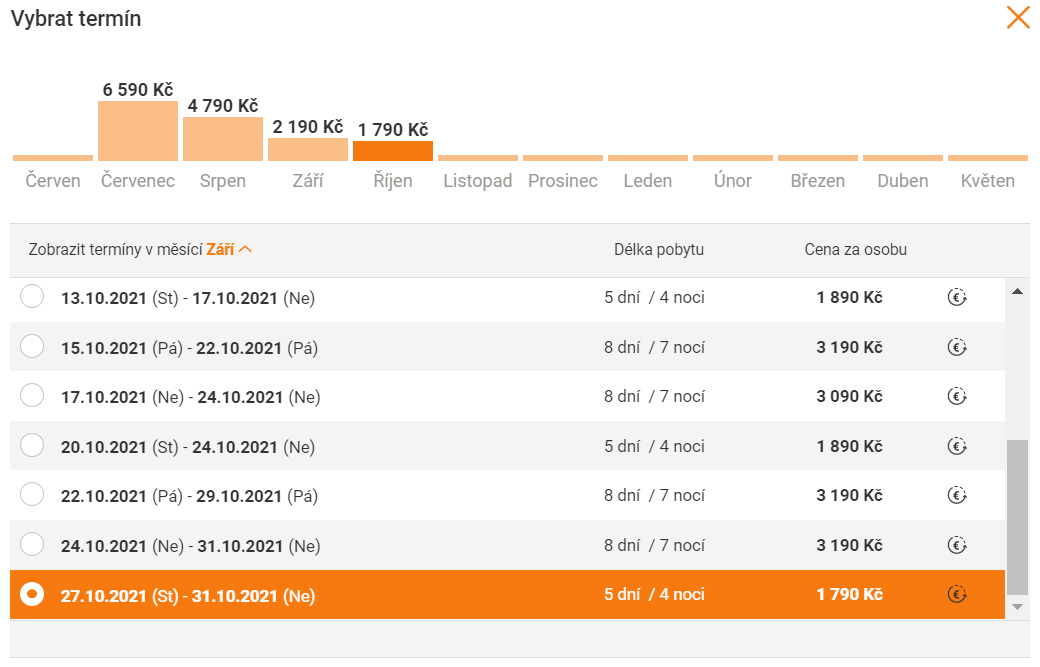Select term 27.10.2021 - 31.10.2021 radio
This screenshot has height=667, width=1040.
click(32, 594)
